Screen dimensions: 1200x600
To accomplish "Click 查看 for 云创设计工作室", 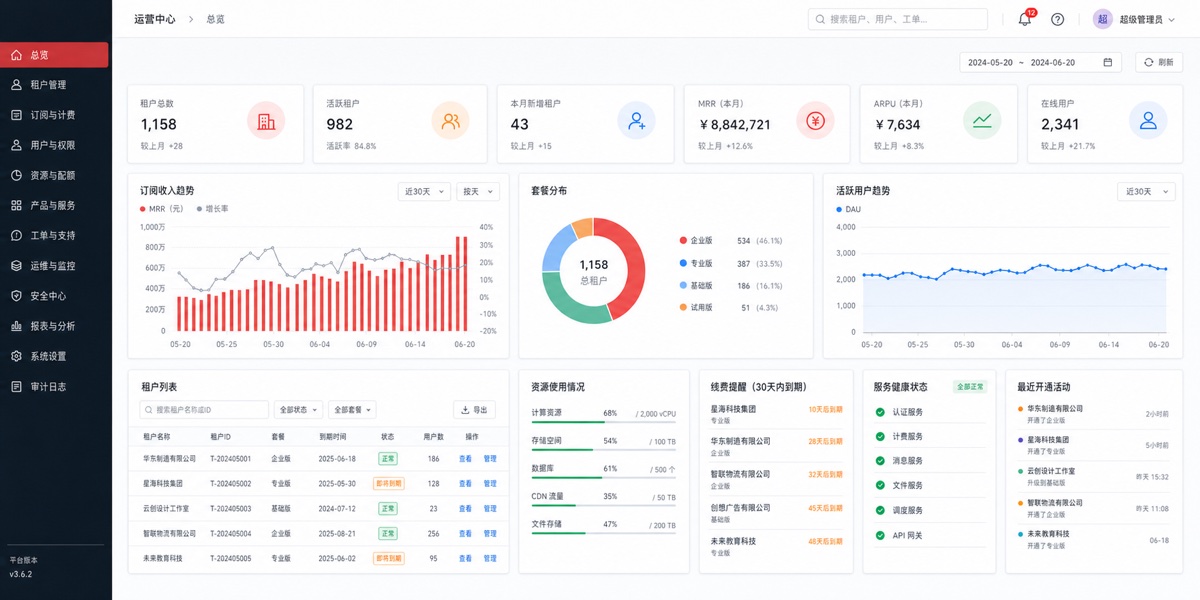I will 465,509.
